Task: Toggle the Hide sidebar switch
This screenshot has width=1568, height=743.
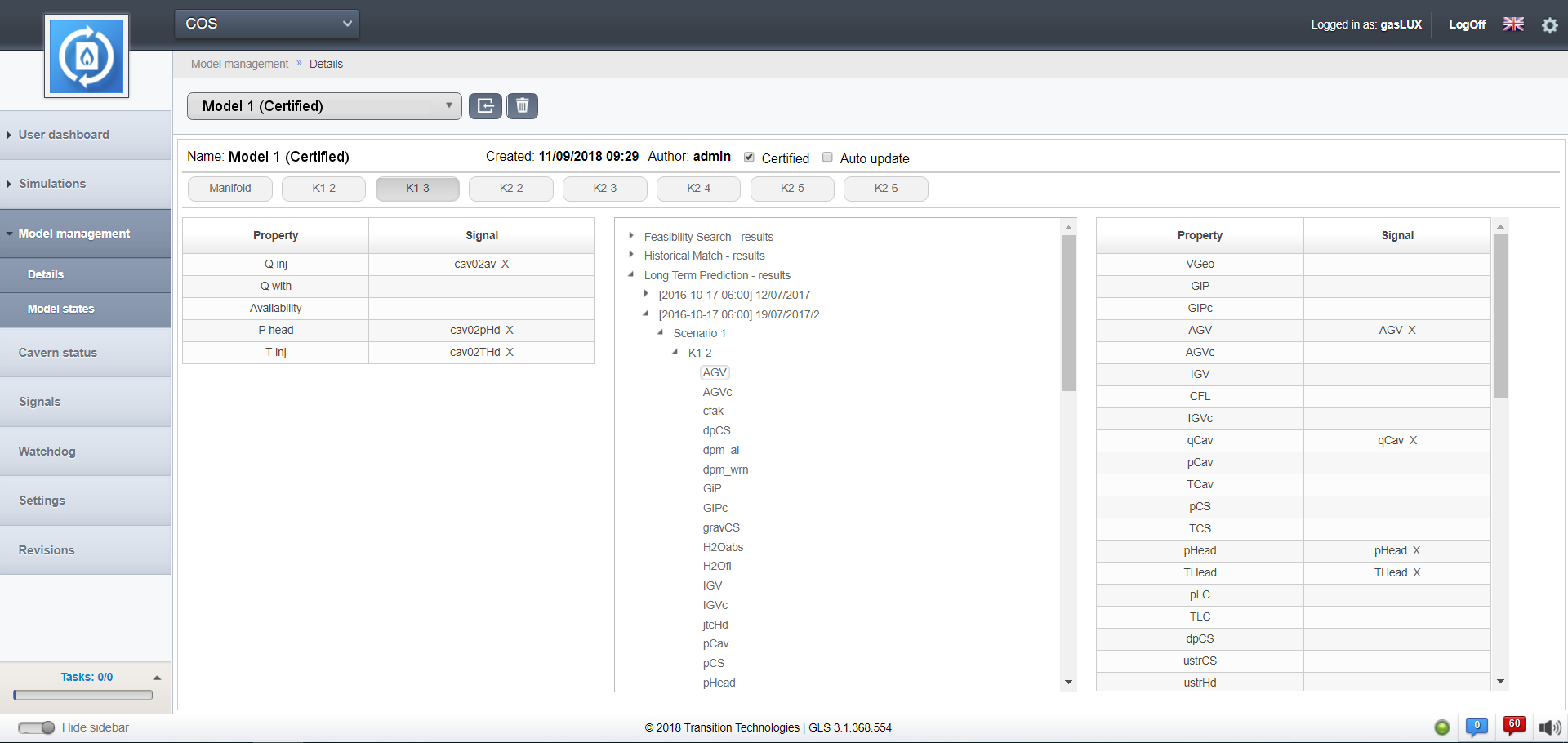Action: (36, 727)
